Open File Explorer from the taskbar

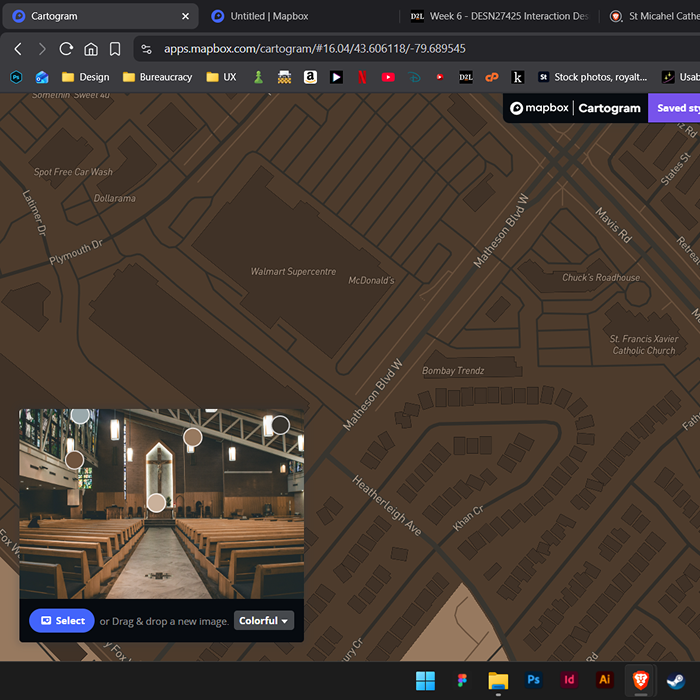(x=498, y=680)
